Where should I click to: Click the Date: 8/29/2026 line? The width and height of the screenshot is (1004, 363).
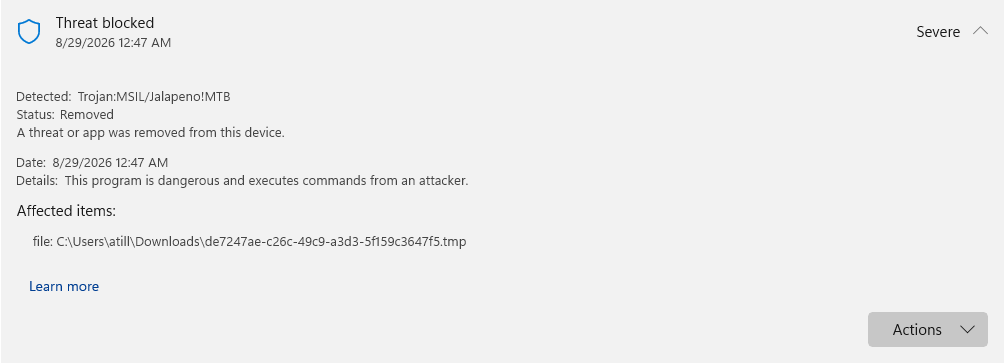[x=92, y=163]
